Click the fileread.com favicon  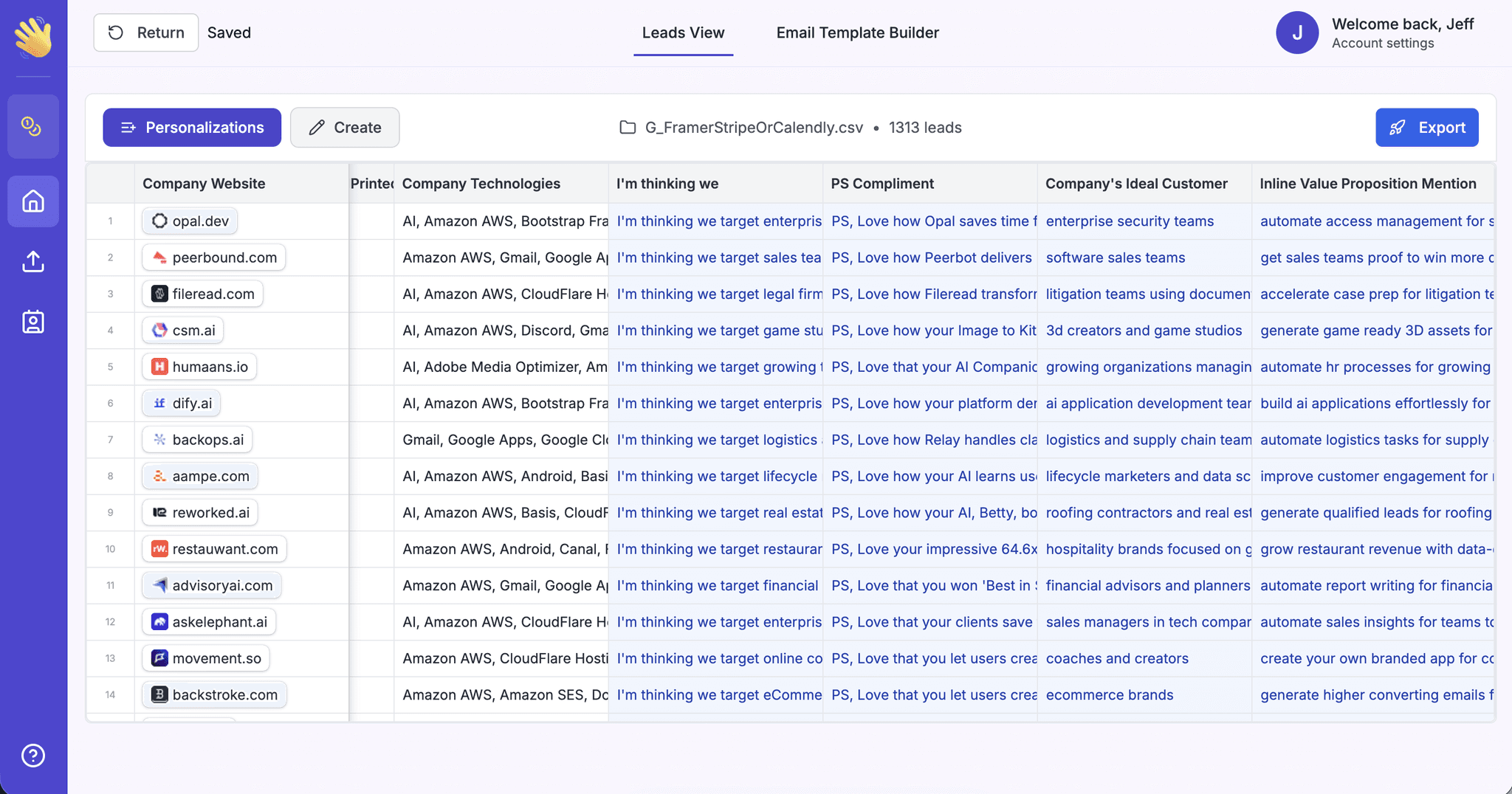pyautogui.click(x=159, y=294)
